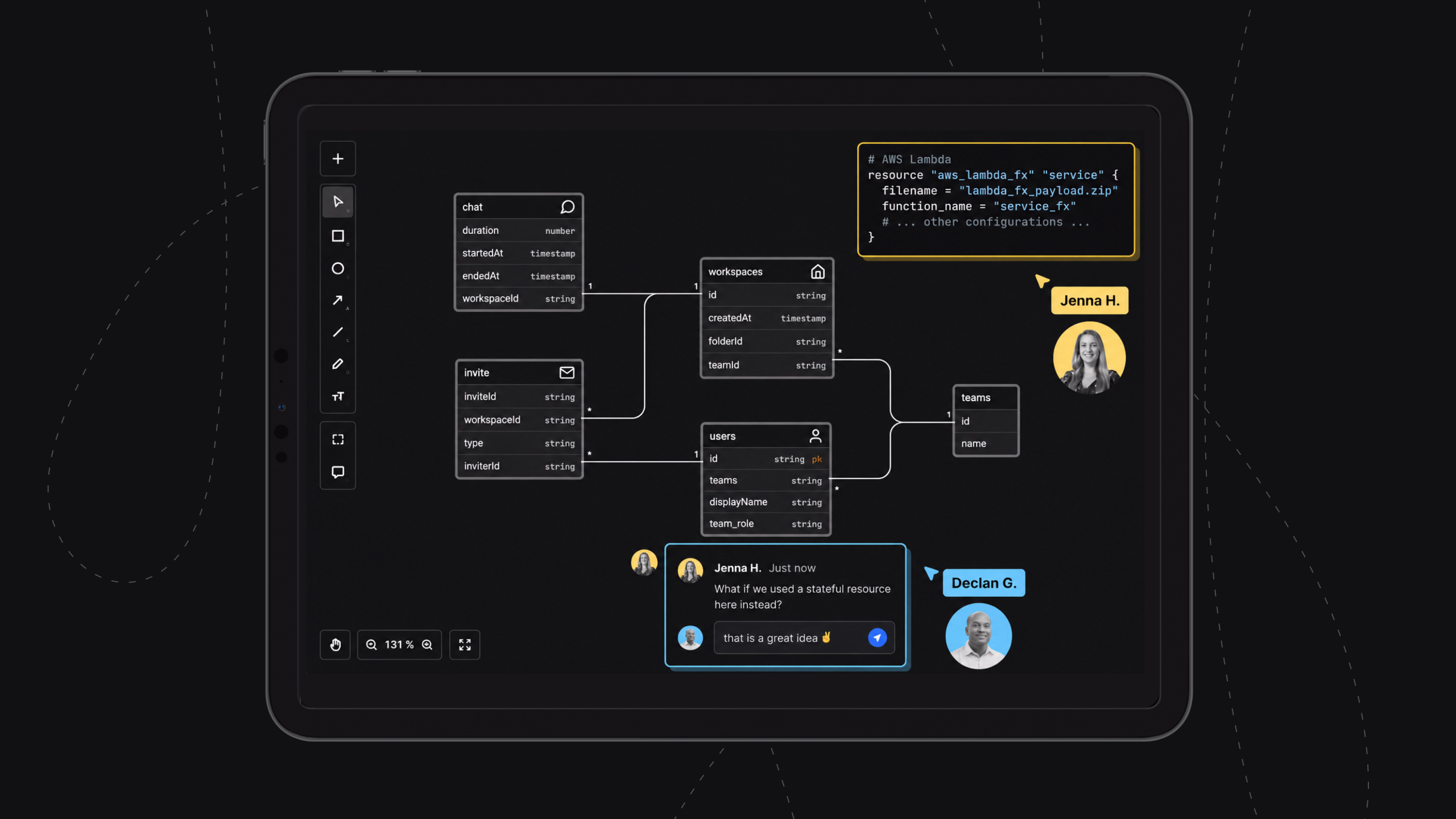Click the reply input field
The width and height of the screenshot is (1456, 819).
pyautogui.click(x=804, y=638)
